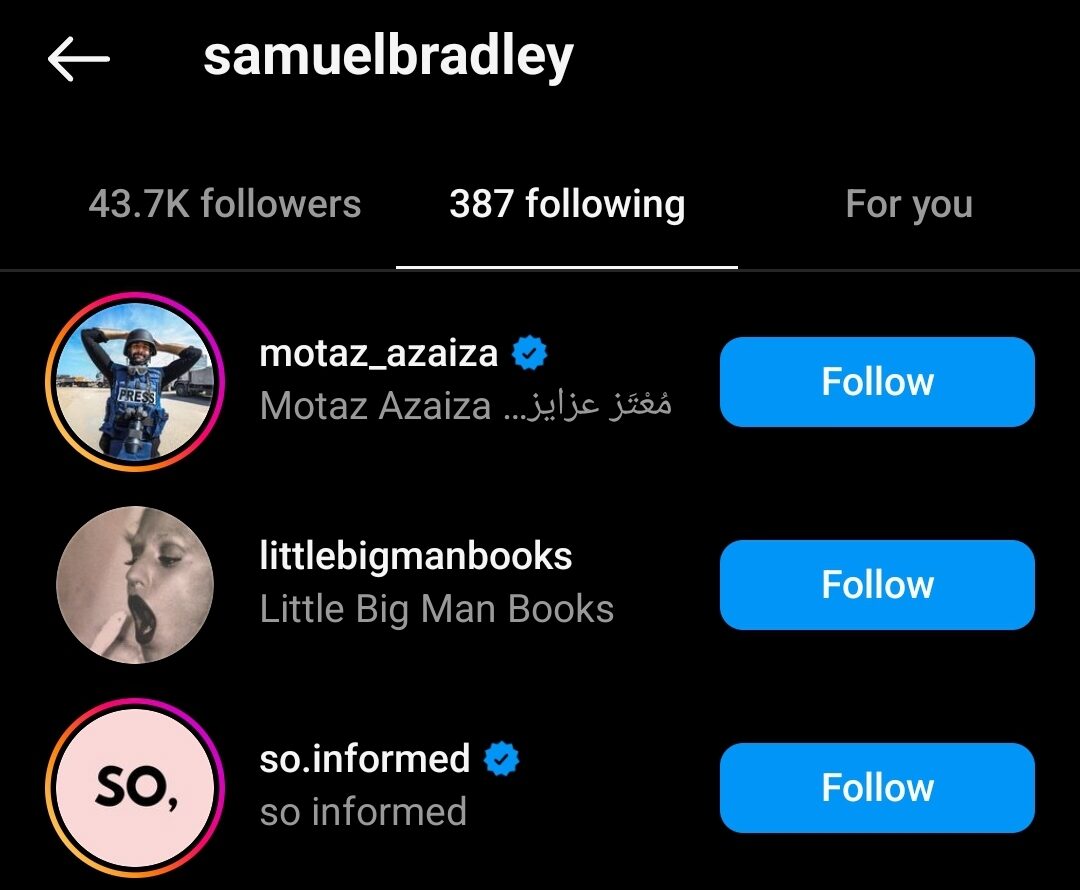The height and width of the screenshot is (890, 1080).
Task: Follow motaz_azaiza
Action: point(877,382)
